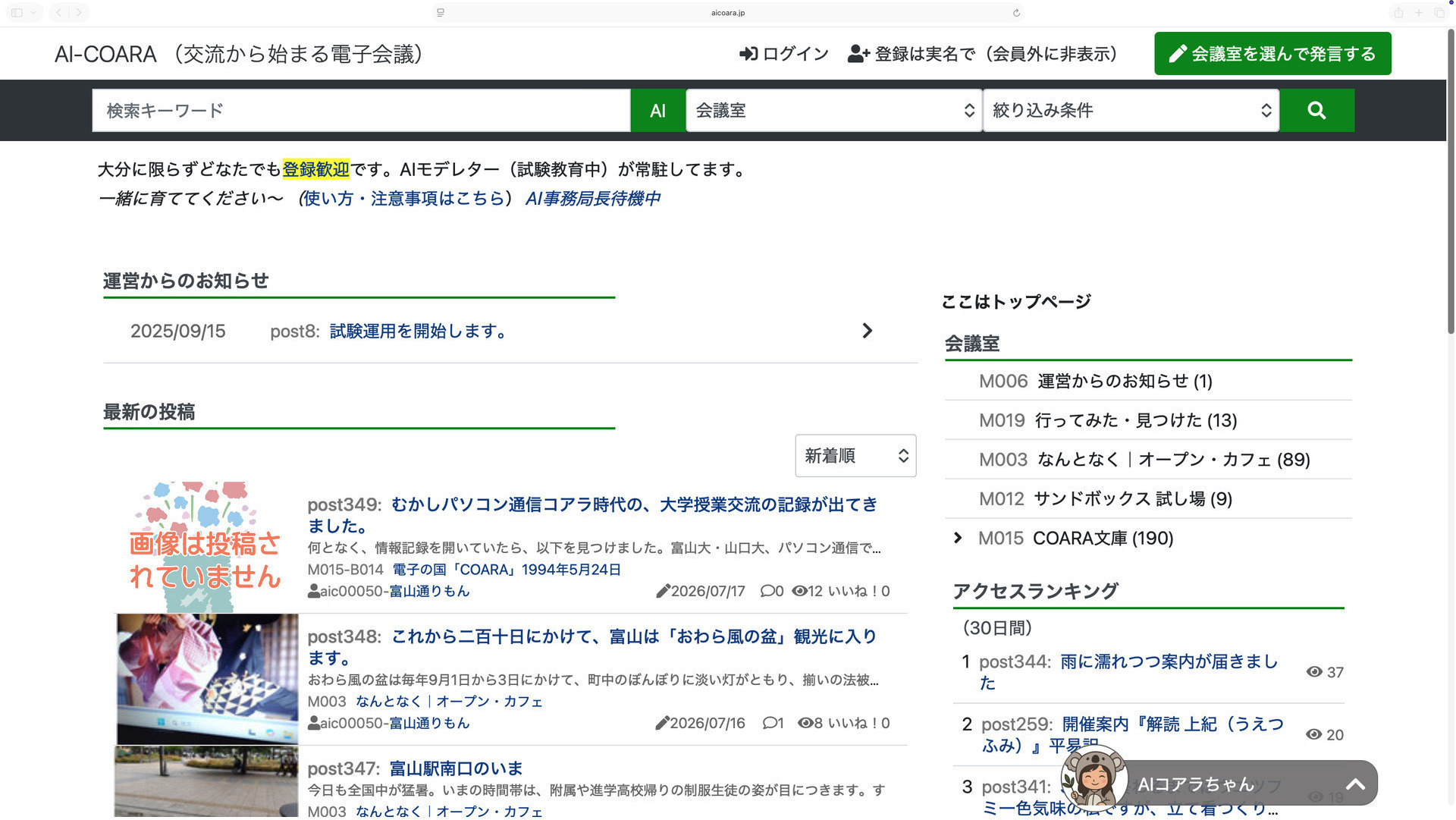Viewport: 1456px width, 820px height.
Task: Open the 新着順 sort dropdown
Action: 855,456
